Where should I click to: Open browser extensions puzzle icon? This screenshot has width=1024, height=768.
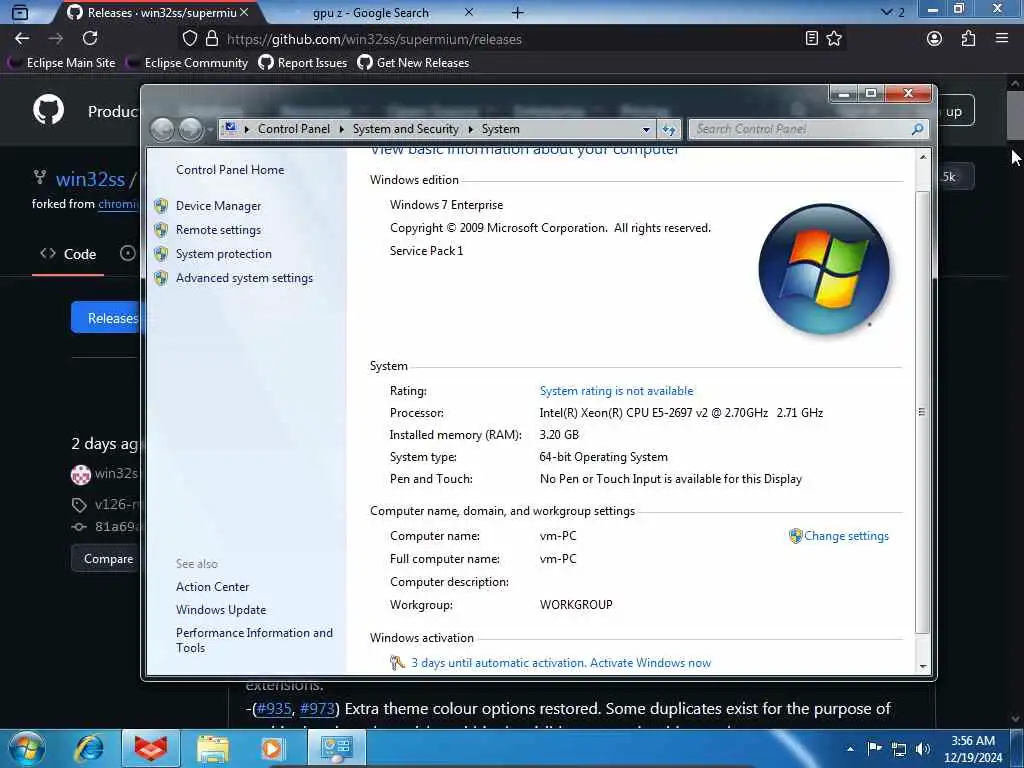[968, 39]
